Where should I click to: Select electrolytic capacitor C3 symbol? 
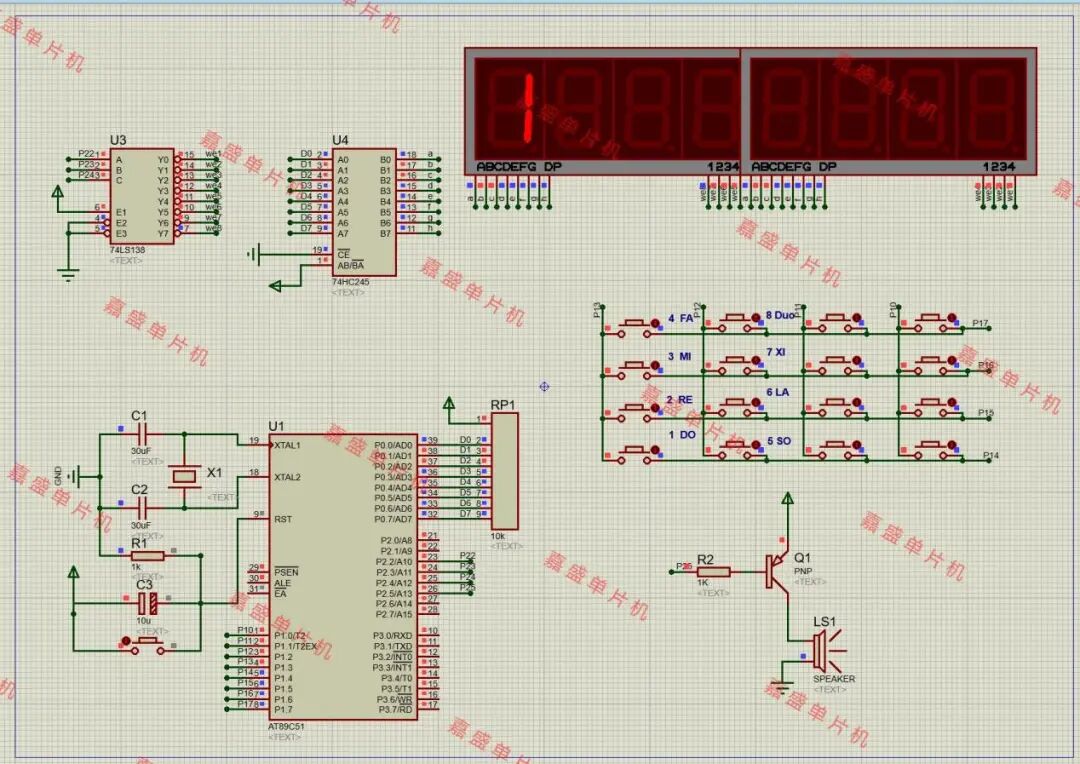pos(147,603)
